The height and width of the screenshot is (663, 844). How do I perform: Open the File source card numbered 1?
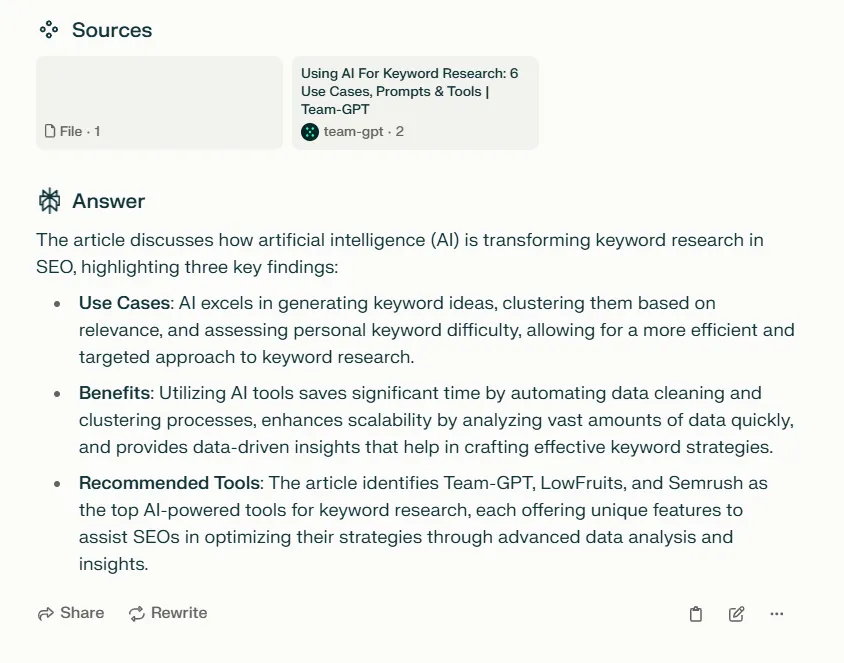[159, 103]
